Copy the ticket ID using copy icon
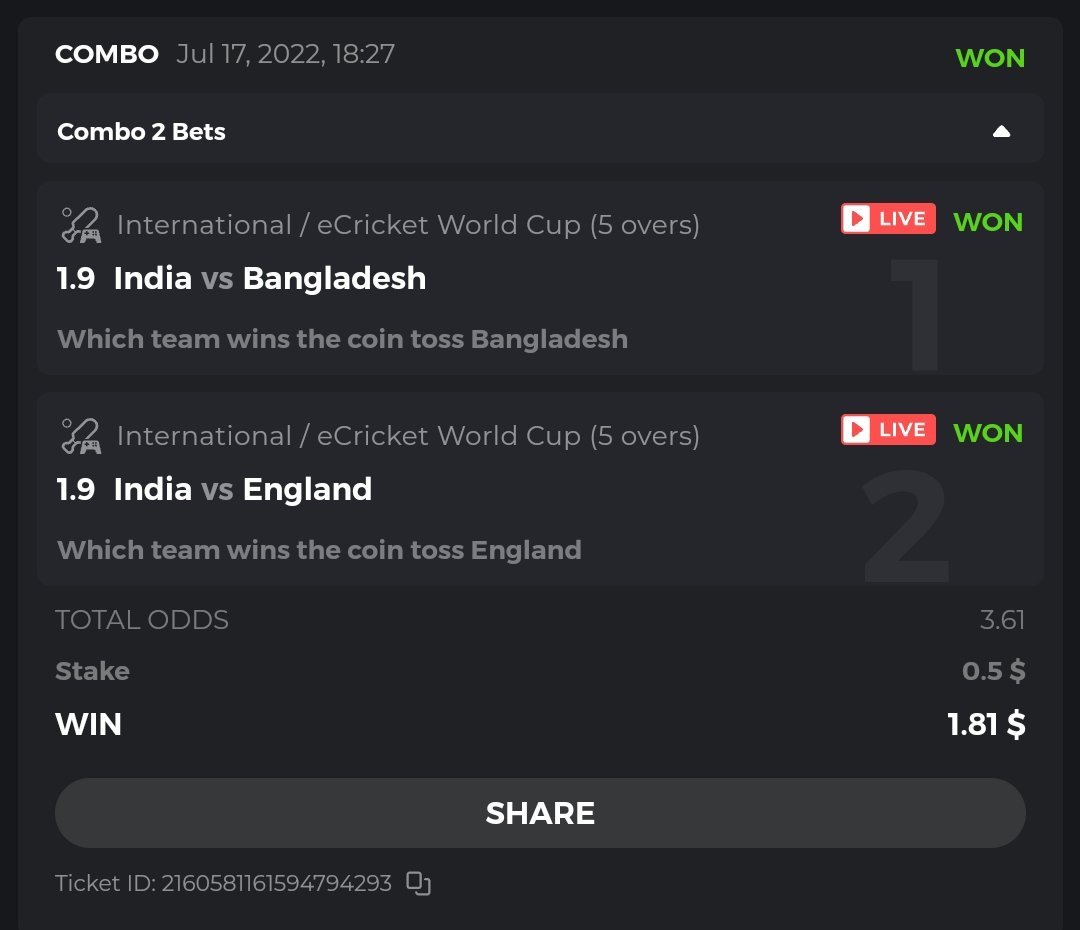 point(418,883)
